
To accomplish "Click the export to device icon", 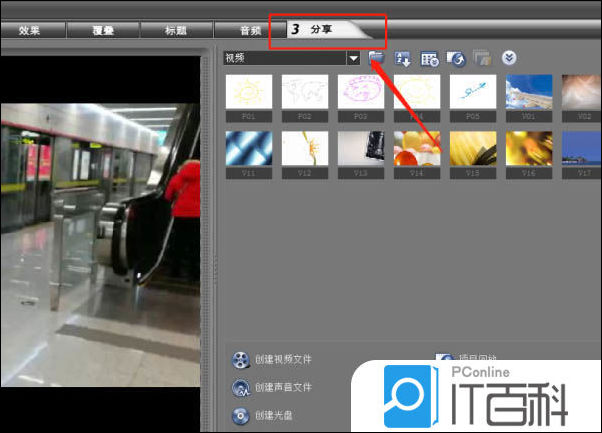I will [456, 59].
